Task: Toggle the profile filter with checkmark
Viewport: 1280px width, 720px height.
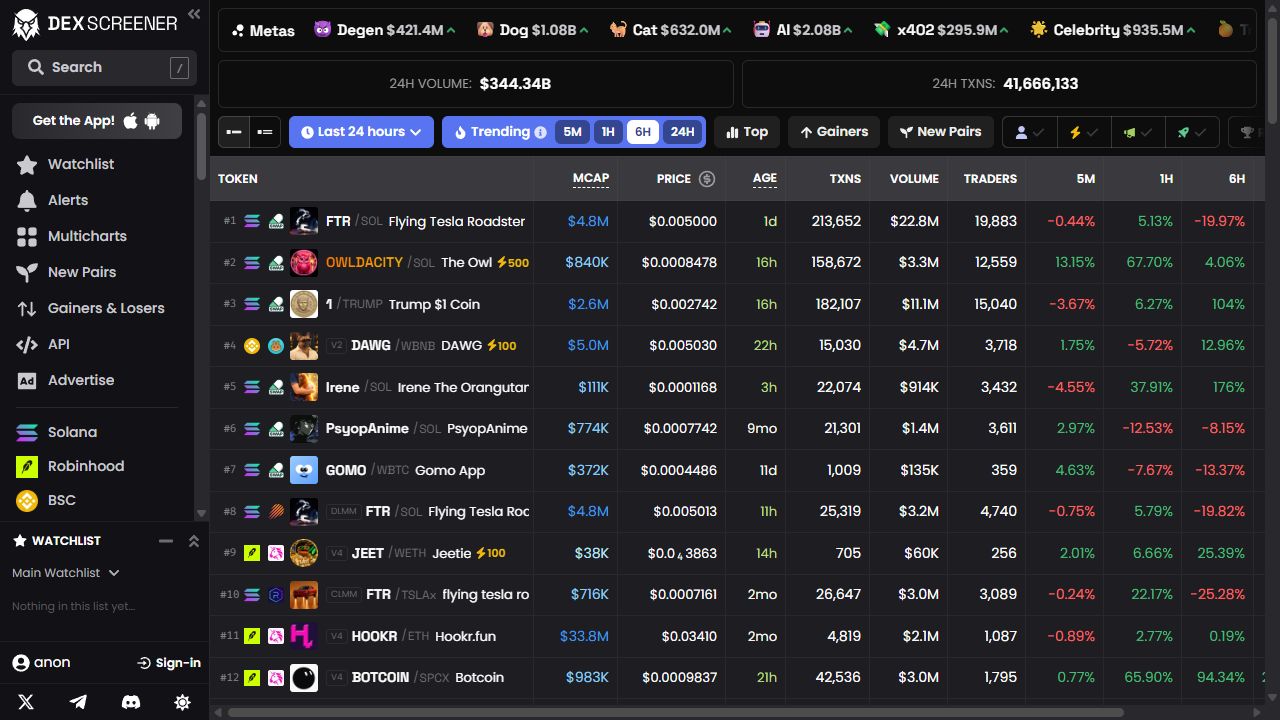Action: tap(1029, 132)
